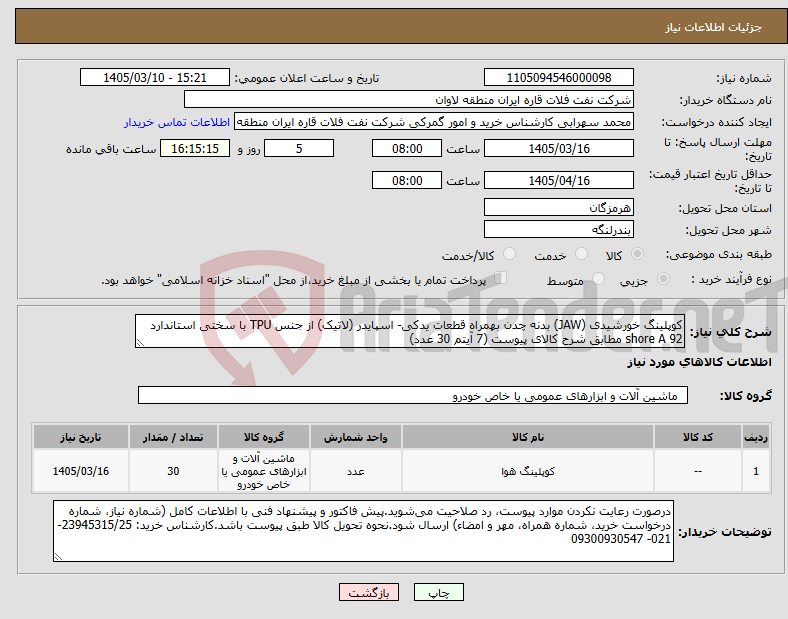Image resolution: width=788 pixels, height=619 pixels.
Task: Click the چاپ (print) button
Action: point(438,592)
